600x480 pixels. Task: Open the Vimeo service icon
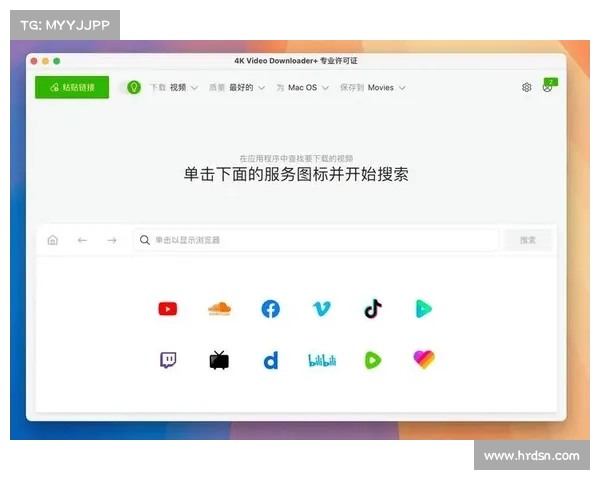pos(322,309)
